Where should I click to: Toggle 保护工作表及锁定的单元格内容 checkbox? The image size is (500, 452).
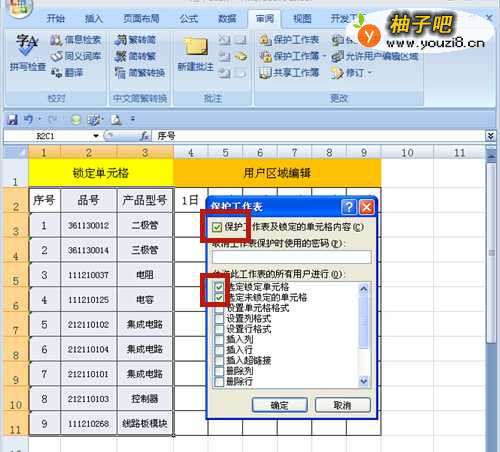217,227
